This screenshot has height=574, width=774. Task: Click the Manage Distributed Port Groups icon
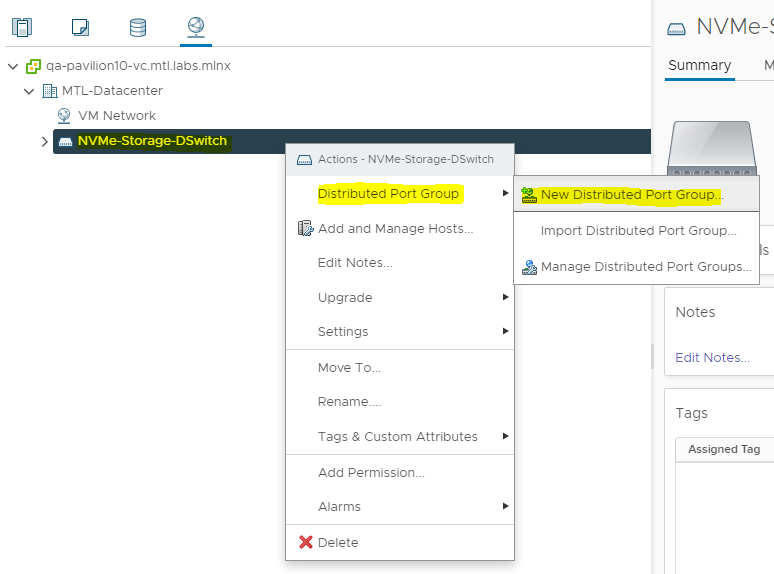click(529, 267)
